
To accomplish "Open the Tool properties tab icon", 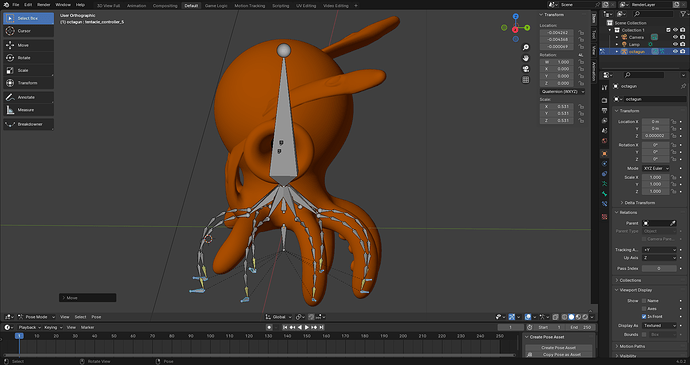I will click(x=604, y=88).
